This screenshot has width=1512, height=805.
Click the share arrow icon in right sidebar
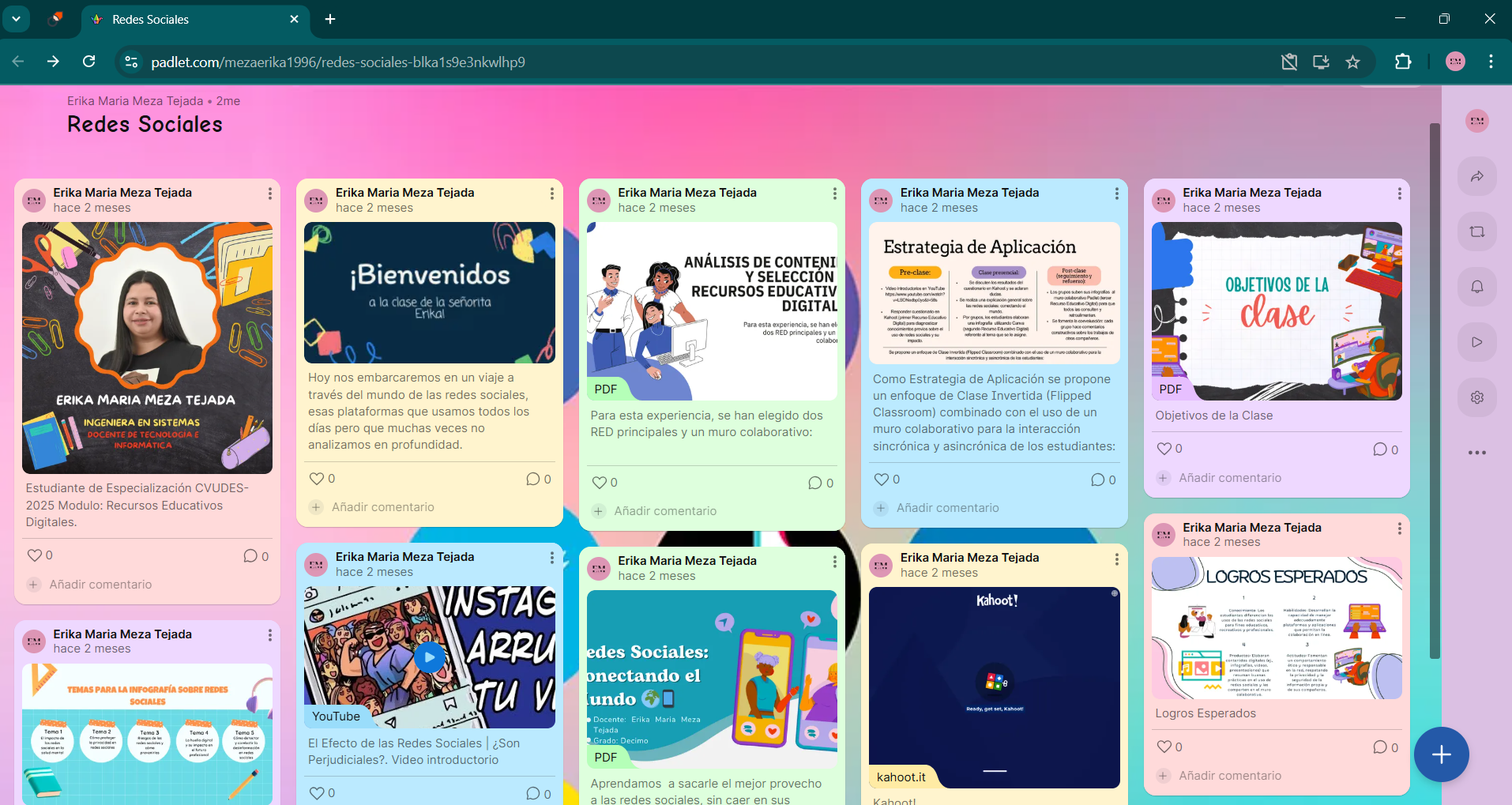1476,176
